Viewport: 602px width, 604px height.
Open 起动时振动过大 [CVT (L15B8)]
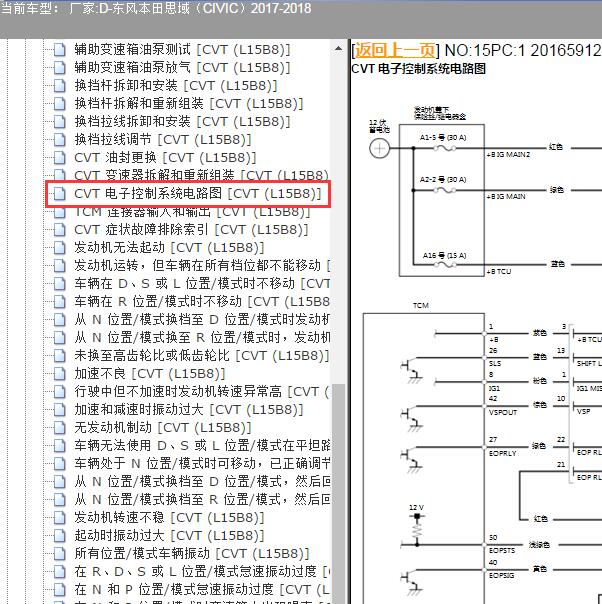pos(169,535)
